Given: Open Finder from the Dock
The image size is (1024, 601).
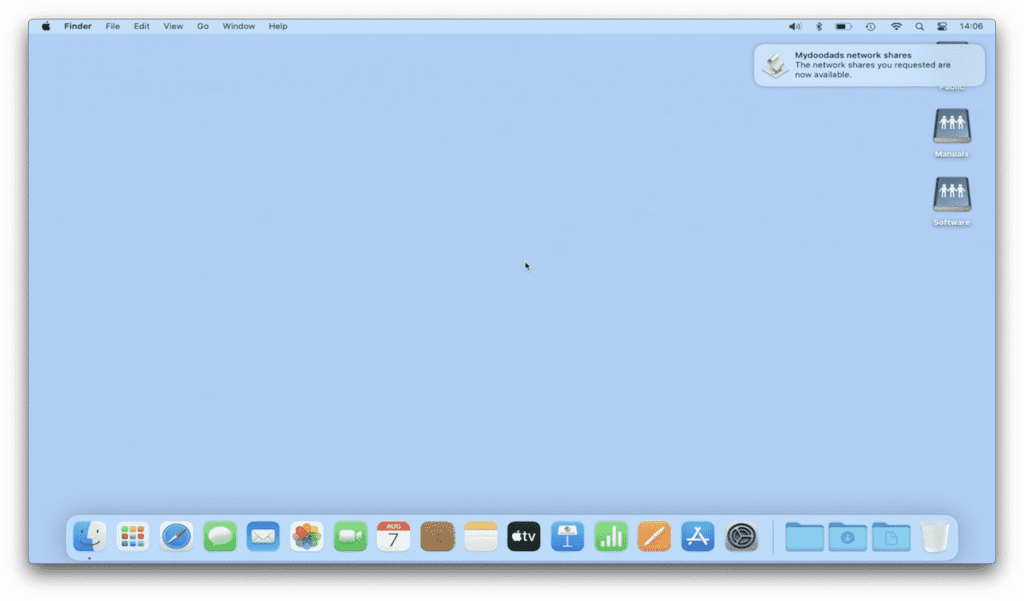Looking at the screenshot, I should pyautogui.click(x=89, y=536).
